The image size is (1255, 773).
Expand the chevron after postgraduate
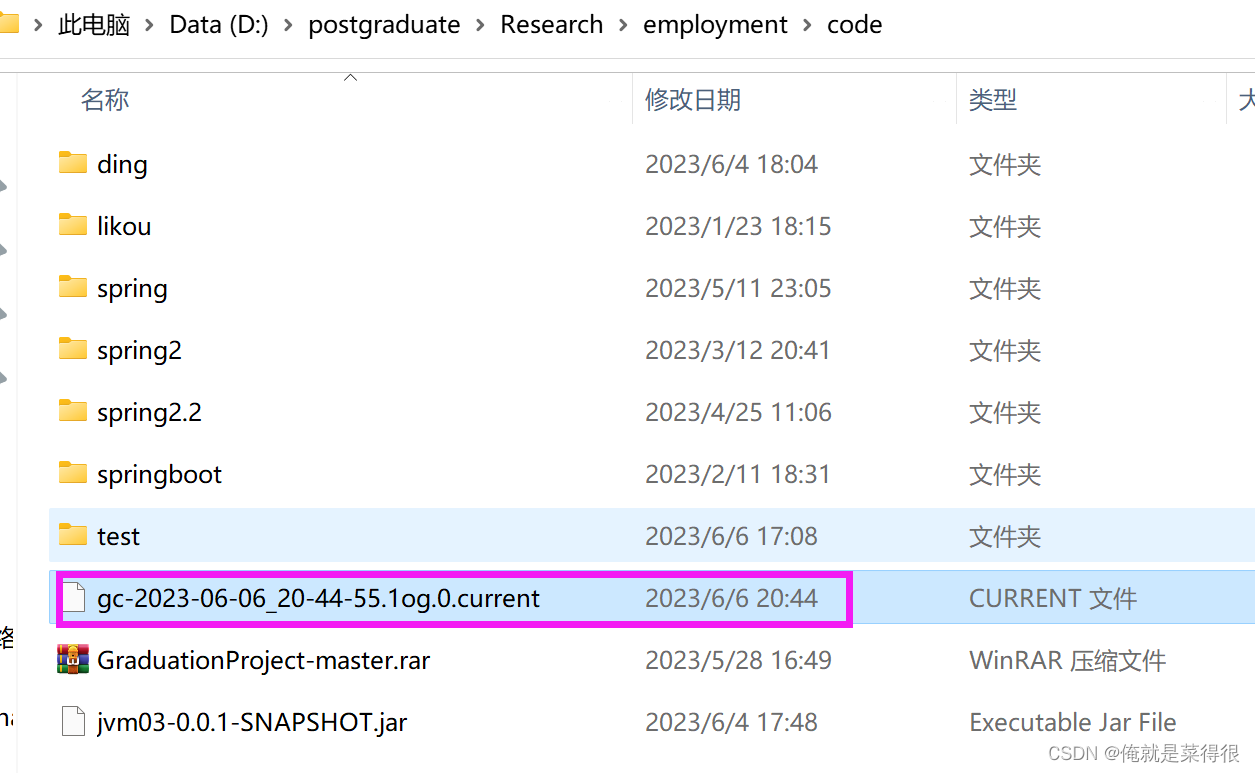(481, 25)
